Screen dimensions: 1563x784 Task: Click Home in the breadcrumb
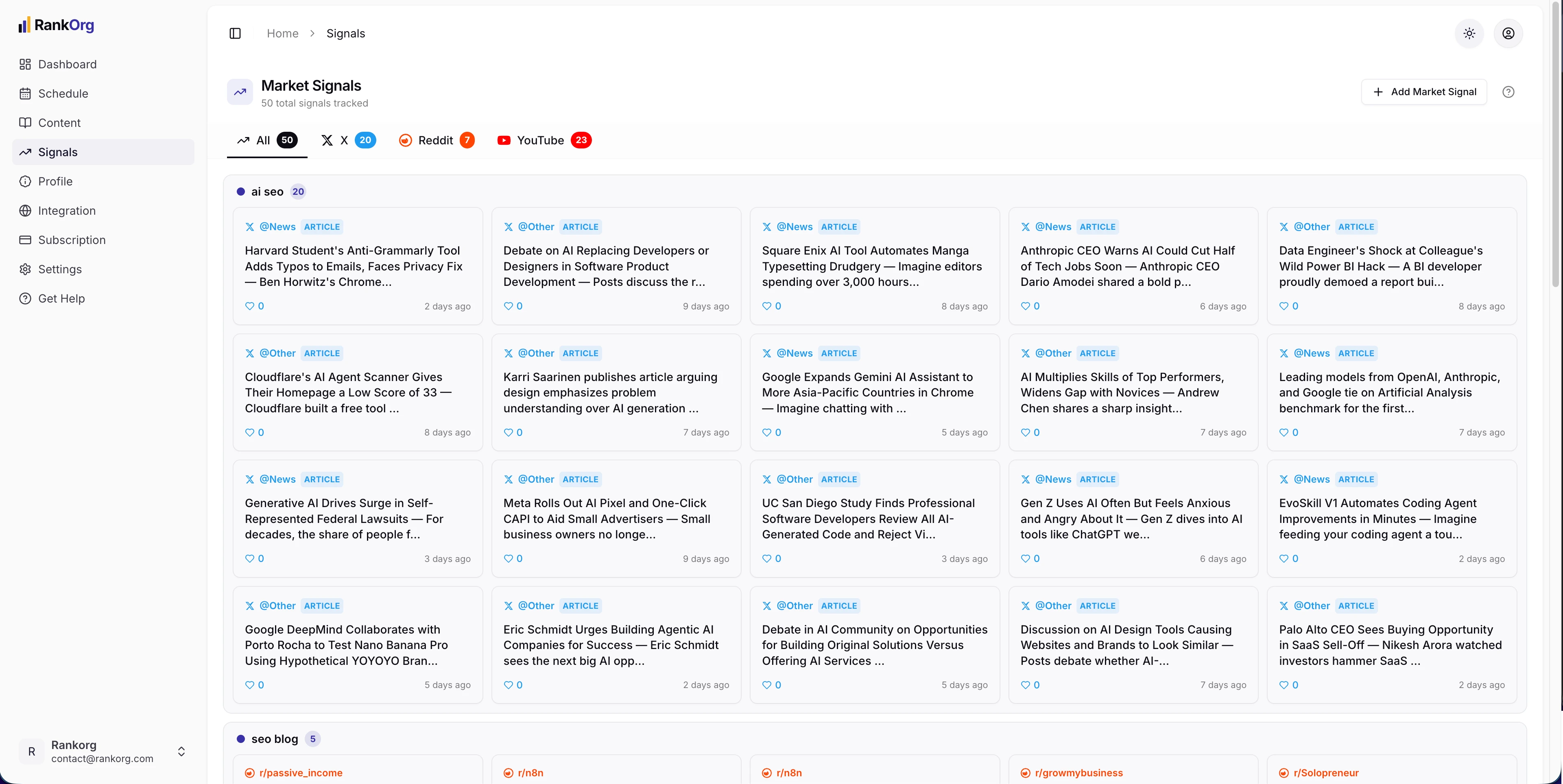pos(282,33)
